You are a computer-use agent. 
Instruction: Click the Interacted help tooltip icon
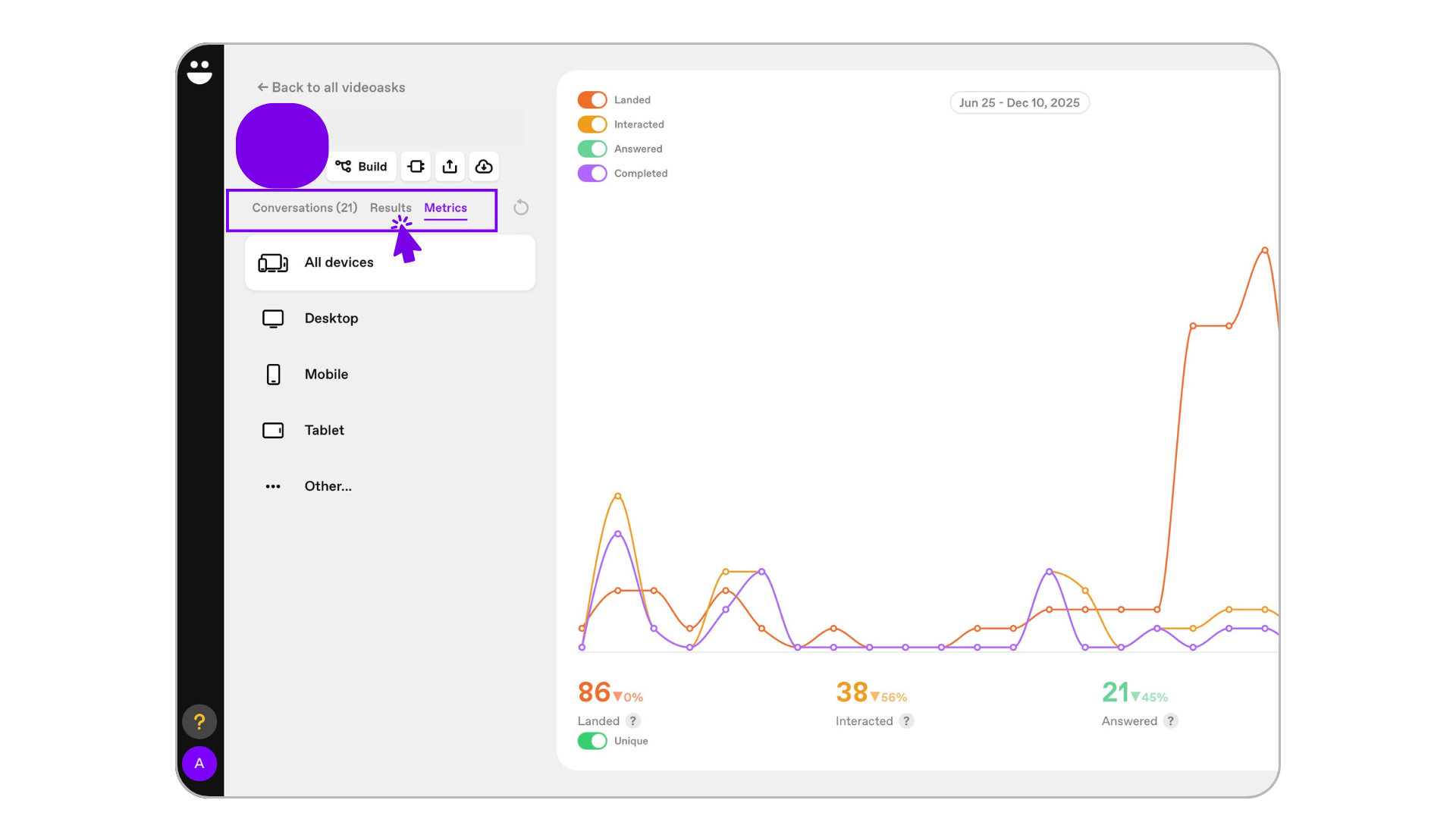[x=906, y=721]
